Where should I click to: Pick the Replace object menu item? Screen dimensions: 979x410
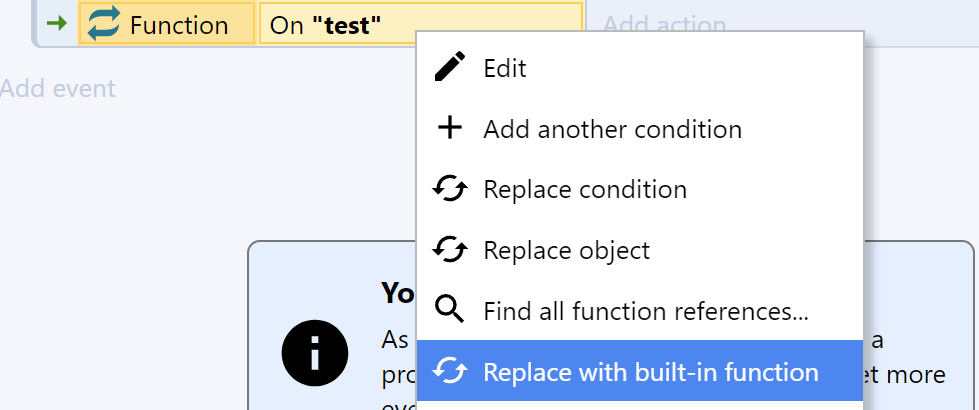[640, 250]
